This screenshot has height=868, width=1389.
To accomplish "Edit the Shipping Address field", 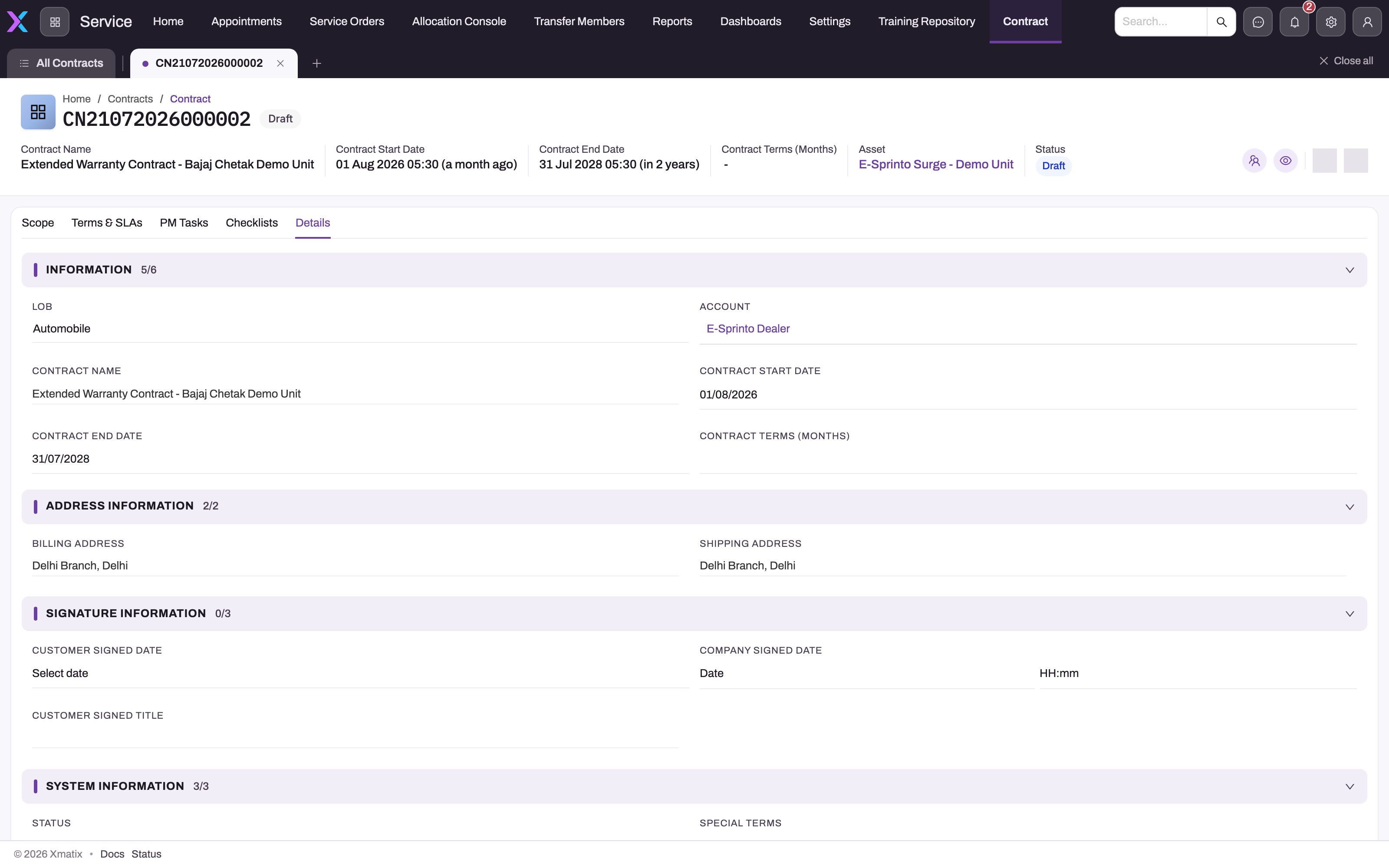I will pyautogui.click(x=1023, y=566).
